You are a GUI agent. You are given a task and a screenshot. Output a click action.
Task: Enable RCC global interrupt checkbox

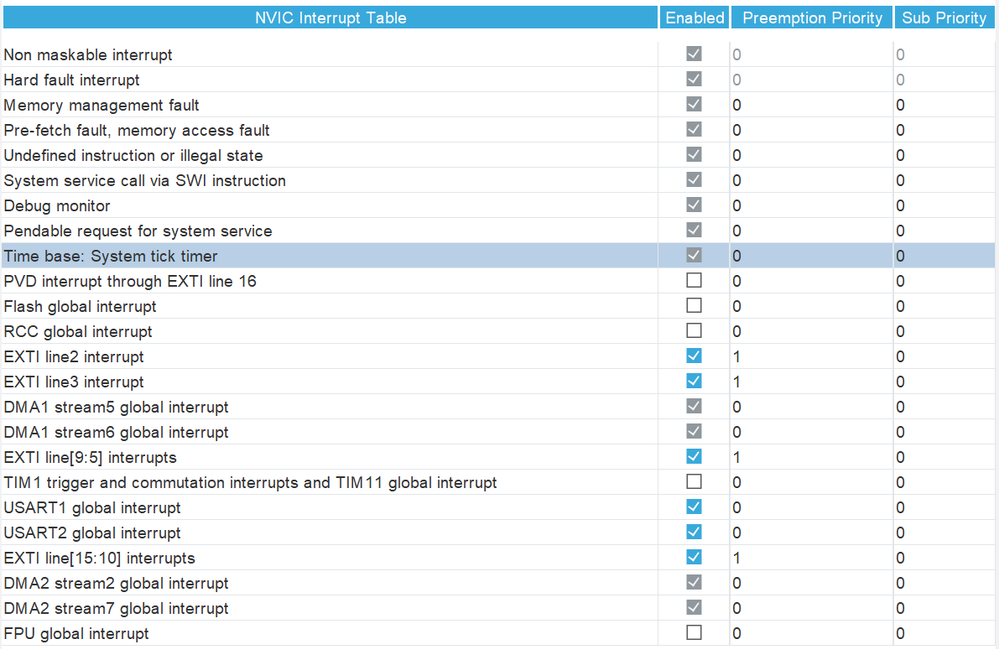point(694,331)
